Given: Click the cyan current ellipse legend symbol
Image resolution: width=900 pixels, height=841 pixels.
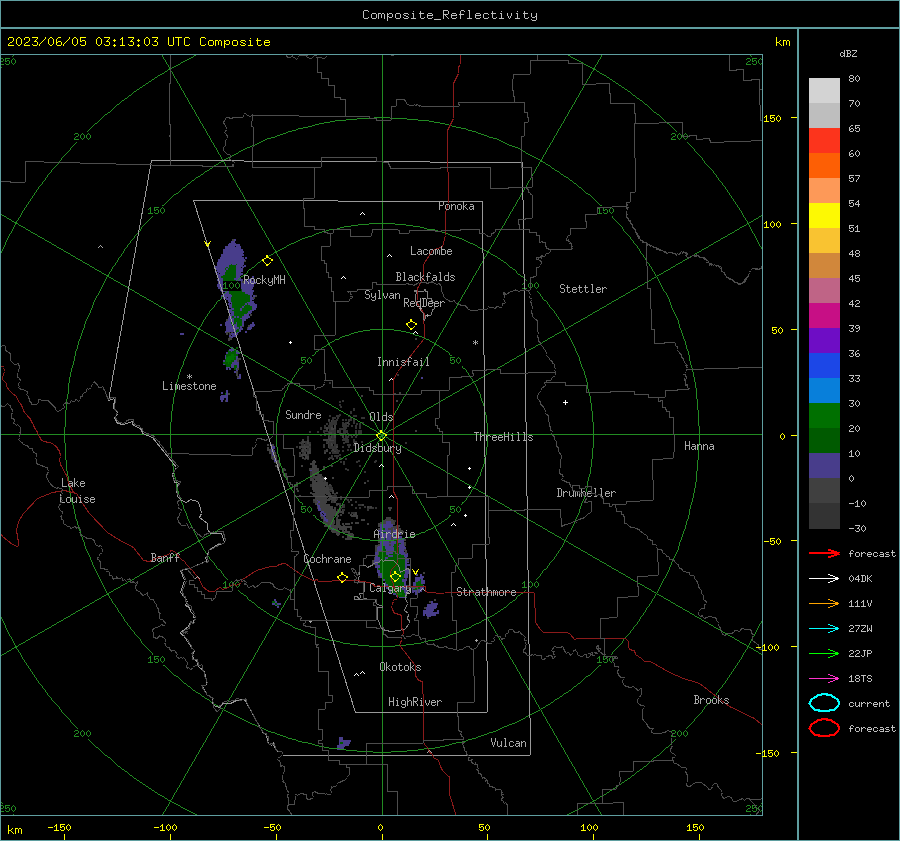Looking at the screenshot, I should [x=824, y=703].
